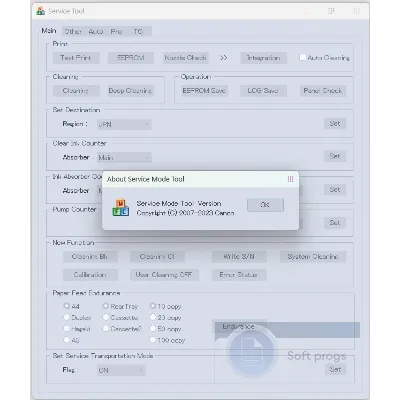Choose the 10 copy option
This screenshot has width=400, height=400.
[153, 306]
